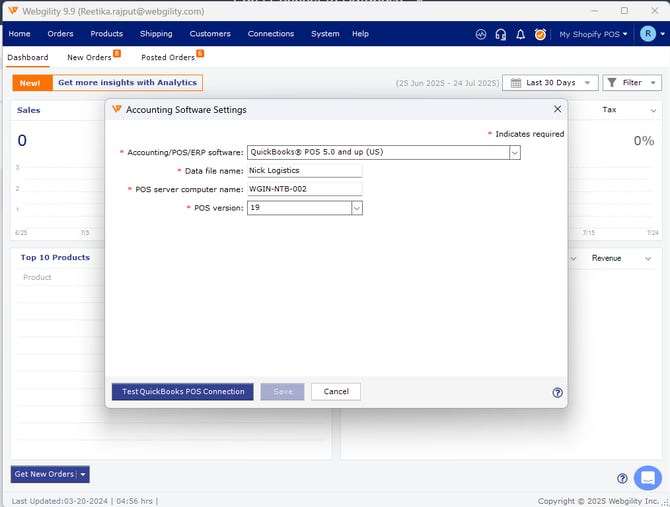
Task: Open the activity monitor pulse icon
Action: (x=481, y=34)
